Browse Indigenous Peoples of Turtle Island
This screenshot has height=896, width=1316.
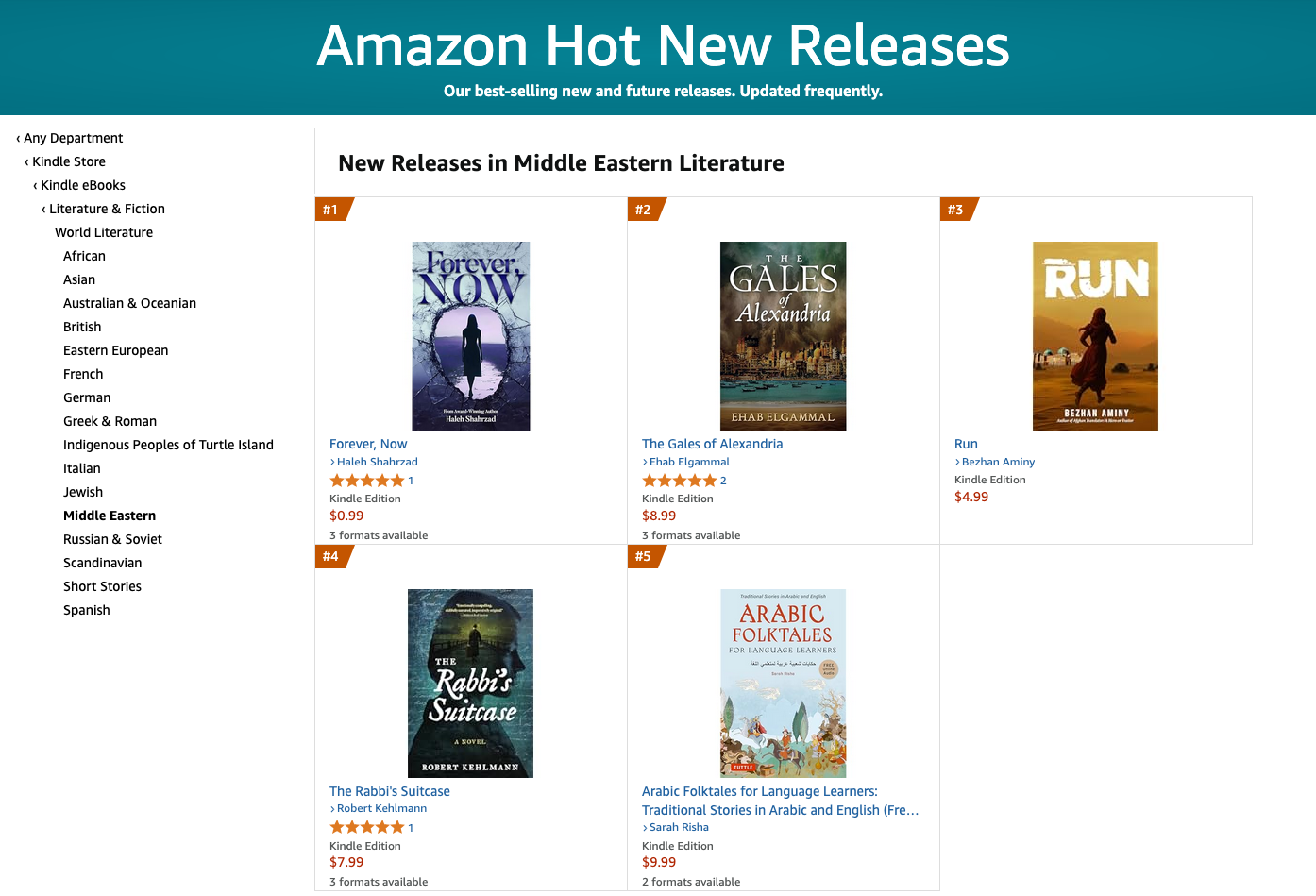[168, 445]
